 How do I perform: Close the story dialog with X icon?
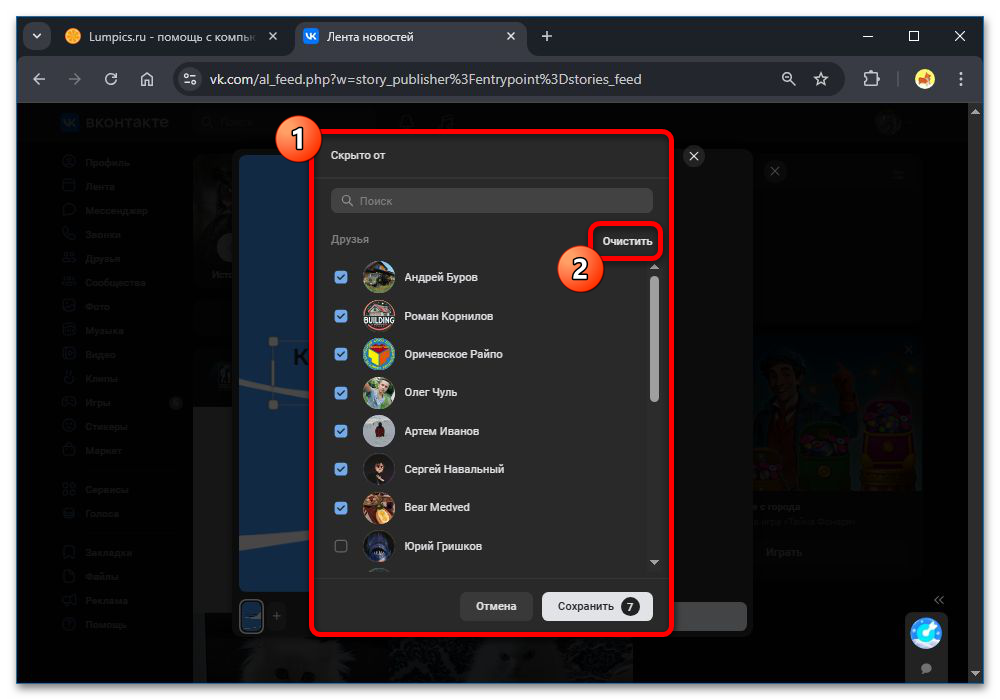click(x=694, y=156)
